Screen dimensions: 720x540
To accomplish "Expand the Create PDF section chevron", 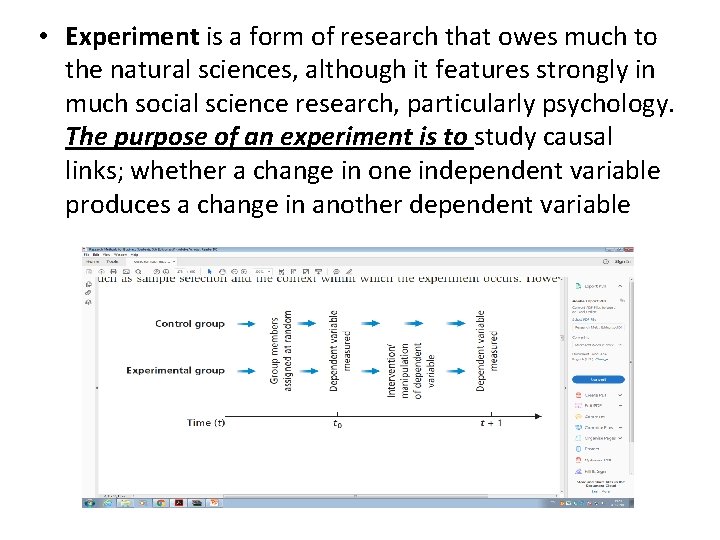I will 620,395.
